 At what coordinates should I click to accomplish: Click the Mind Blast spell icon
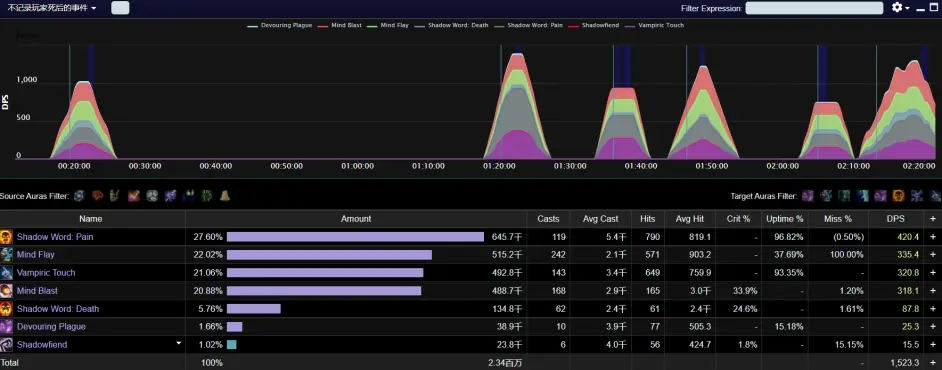point(7,291)
